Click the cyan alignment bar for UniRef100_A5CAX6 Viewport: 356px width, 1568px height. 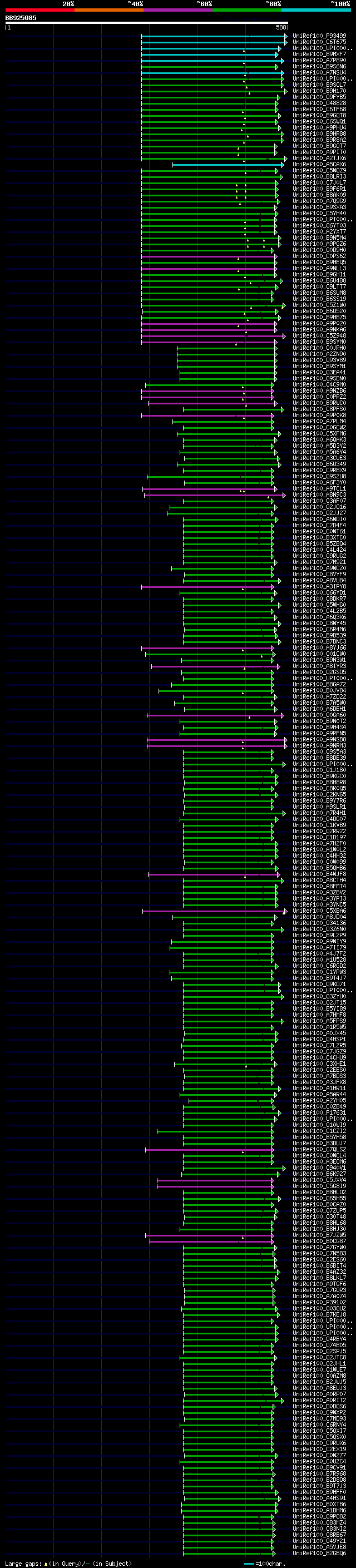point(228,164)
